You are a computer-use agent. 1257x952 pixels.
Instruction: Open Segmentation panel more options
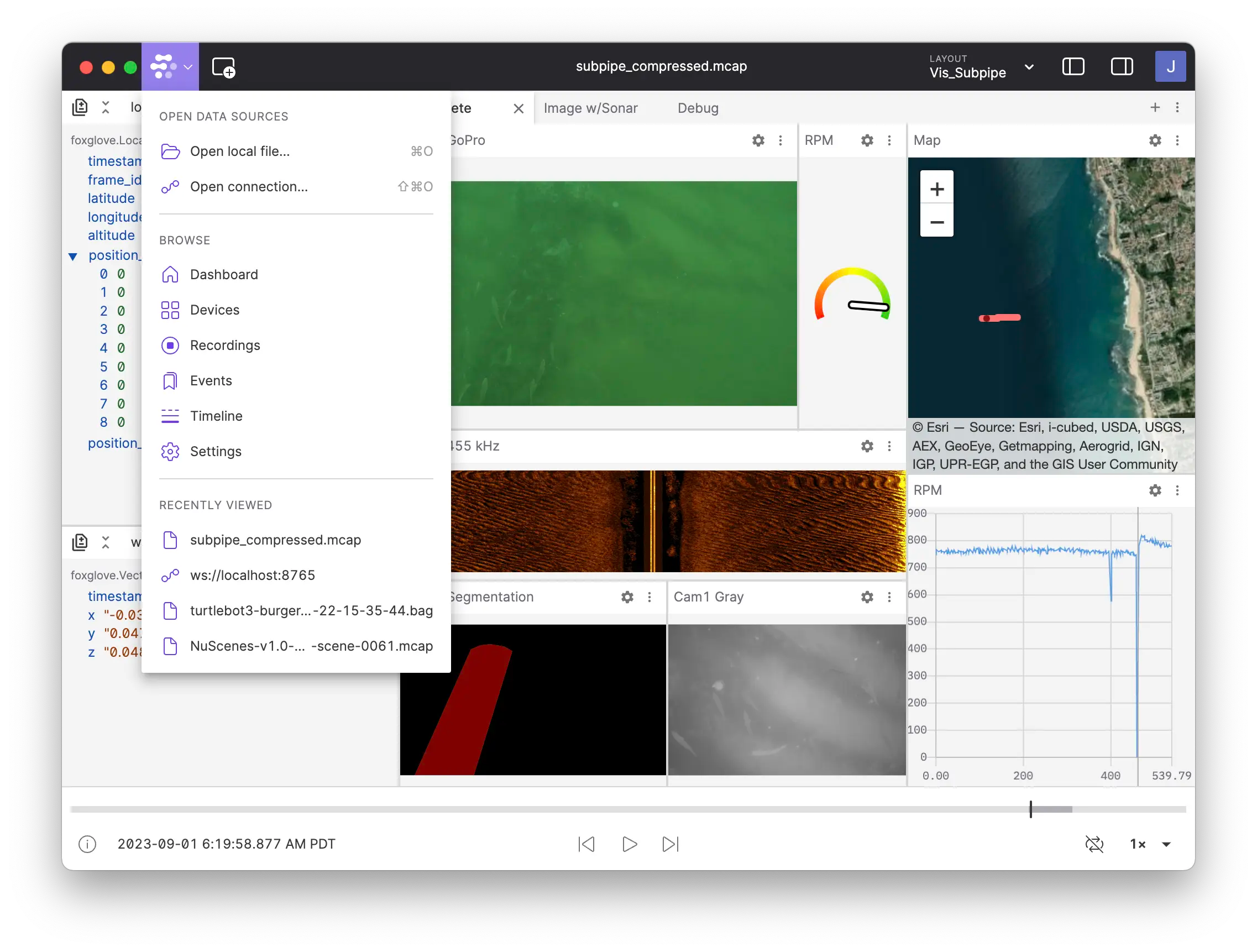pyautogui.click(x=650, y=597)
